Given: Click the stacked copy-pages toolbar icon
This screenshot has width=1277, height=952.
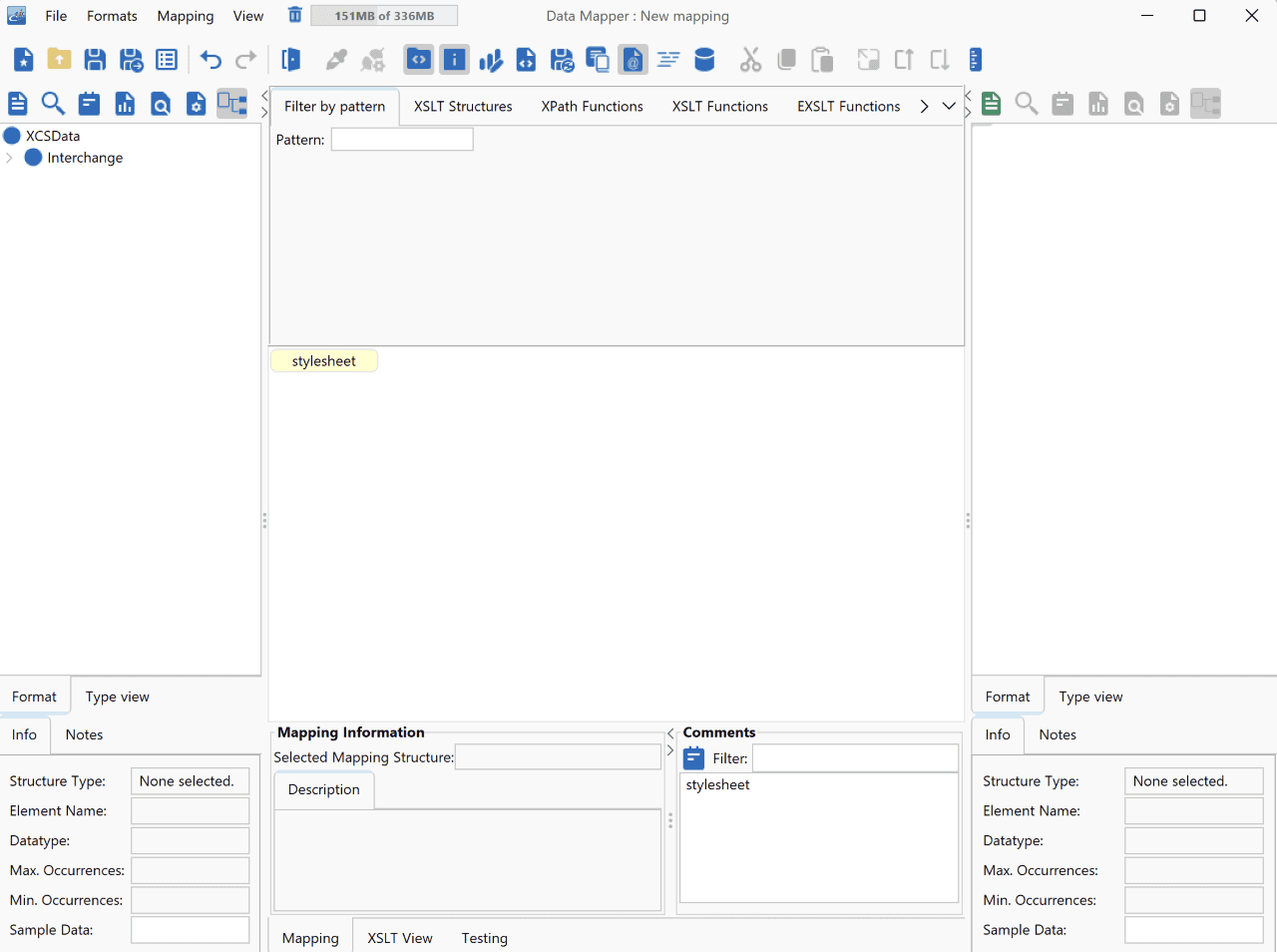Looking at the screenshot, I should point(598,60).
